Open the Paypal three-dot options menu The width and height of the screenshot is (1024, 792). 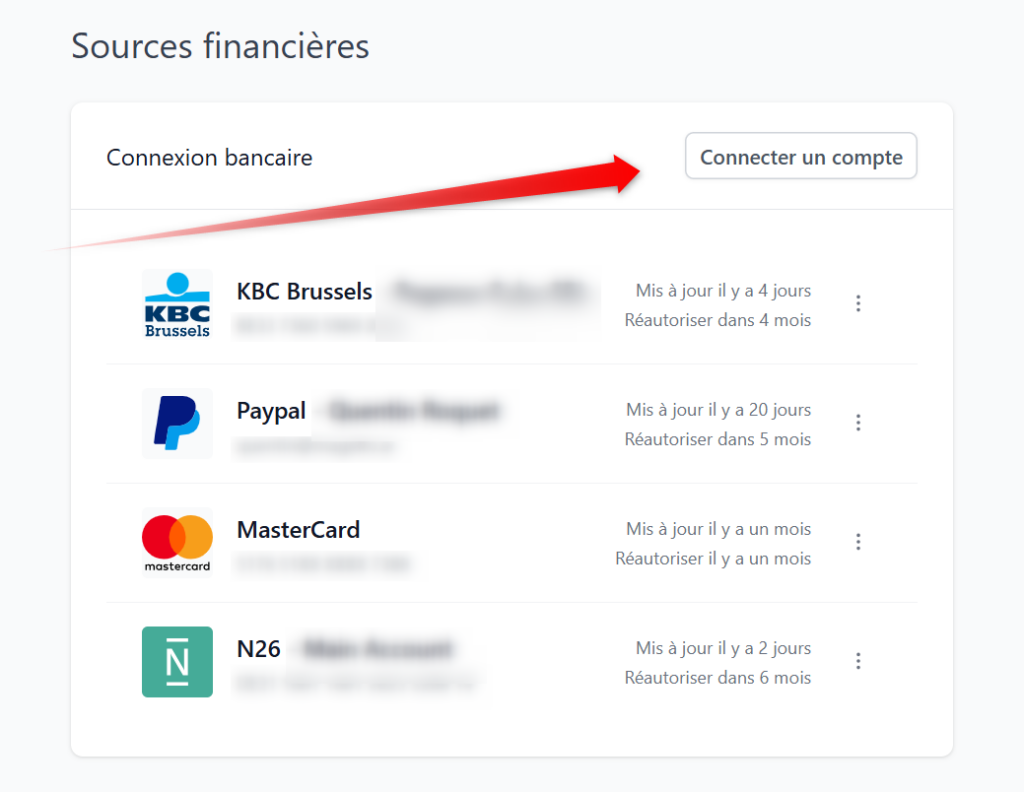[858, 423]
